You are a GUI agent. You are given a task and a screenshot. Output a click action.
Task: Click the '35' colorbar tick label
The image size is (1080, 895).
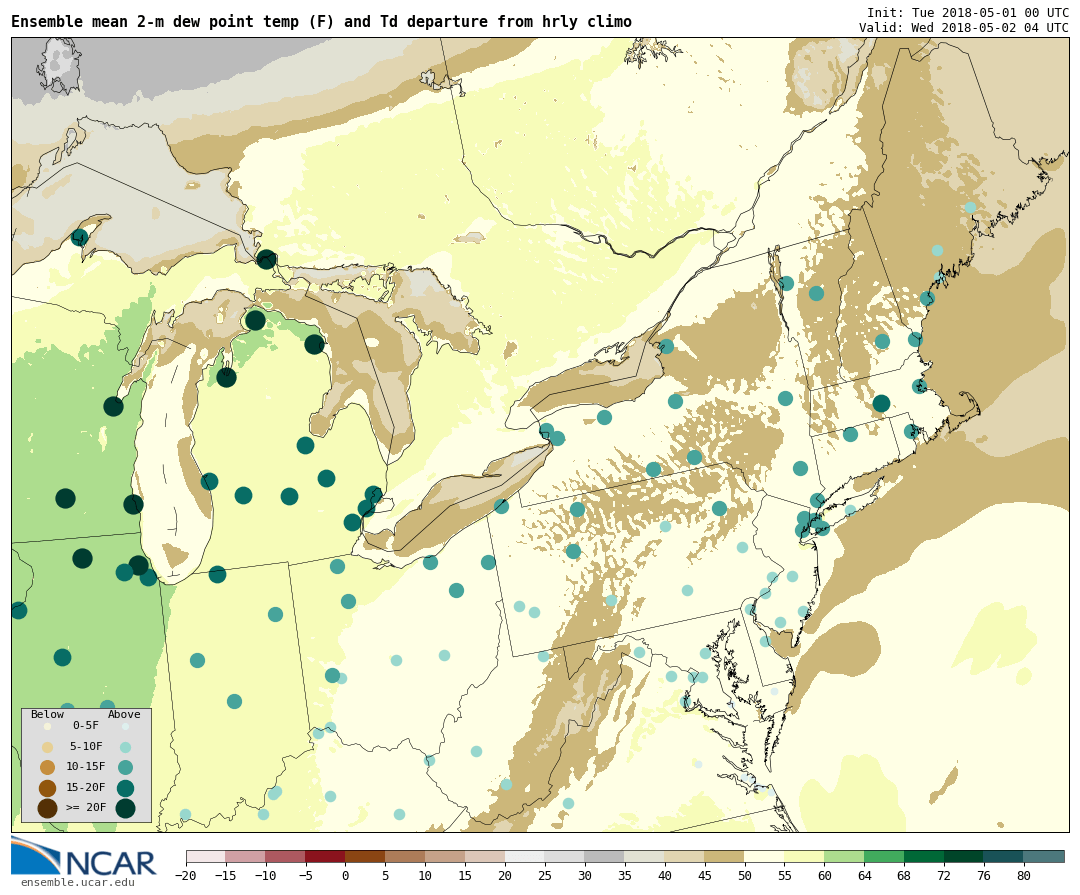pos(625,876)
